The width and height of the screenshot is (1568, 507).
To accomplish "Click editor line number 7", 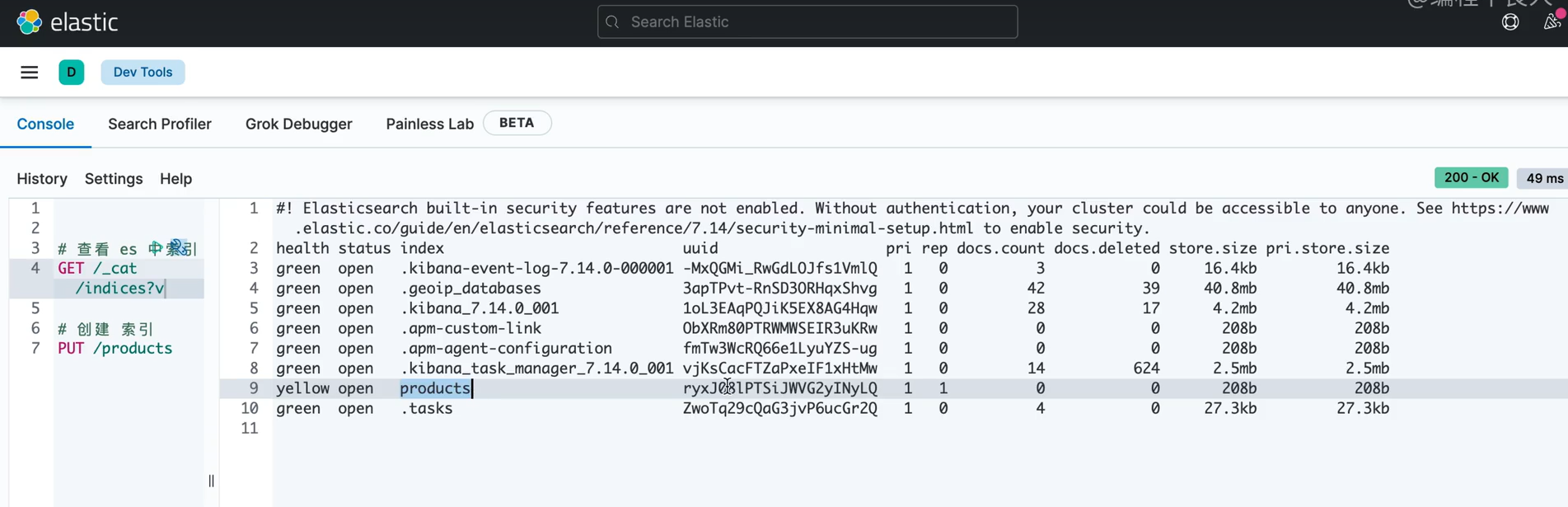I will pyautogui.click(x=35, y=348).
